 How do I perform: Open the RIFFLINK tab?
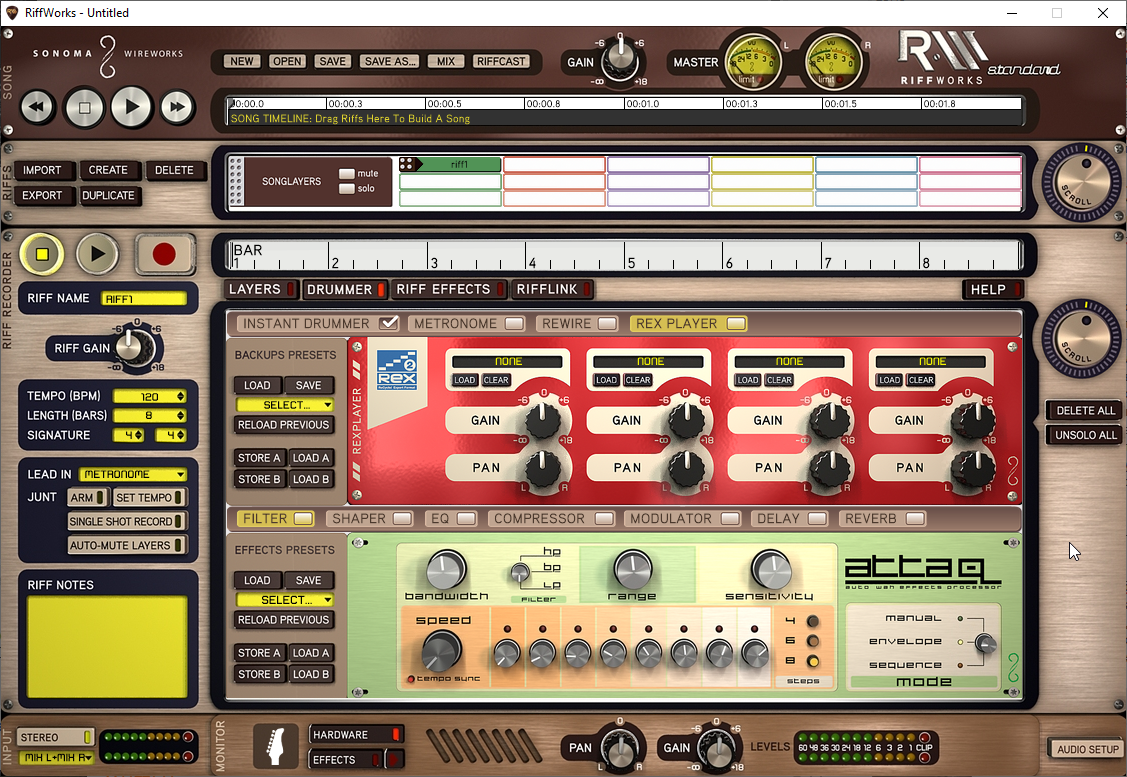coord(553,289)
